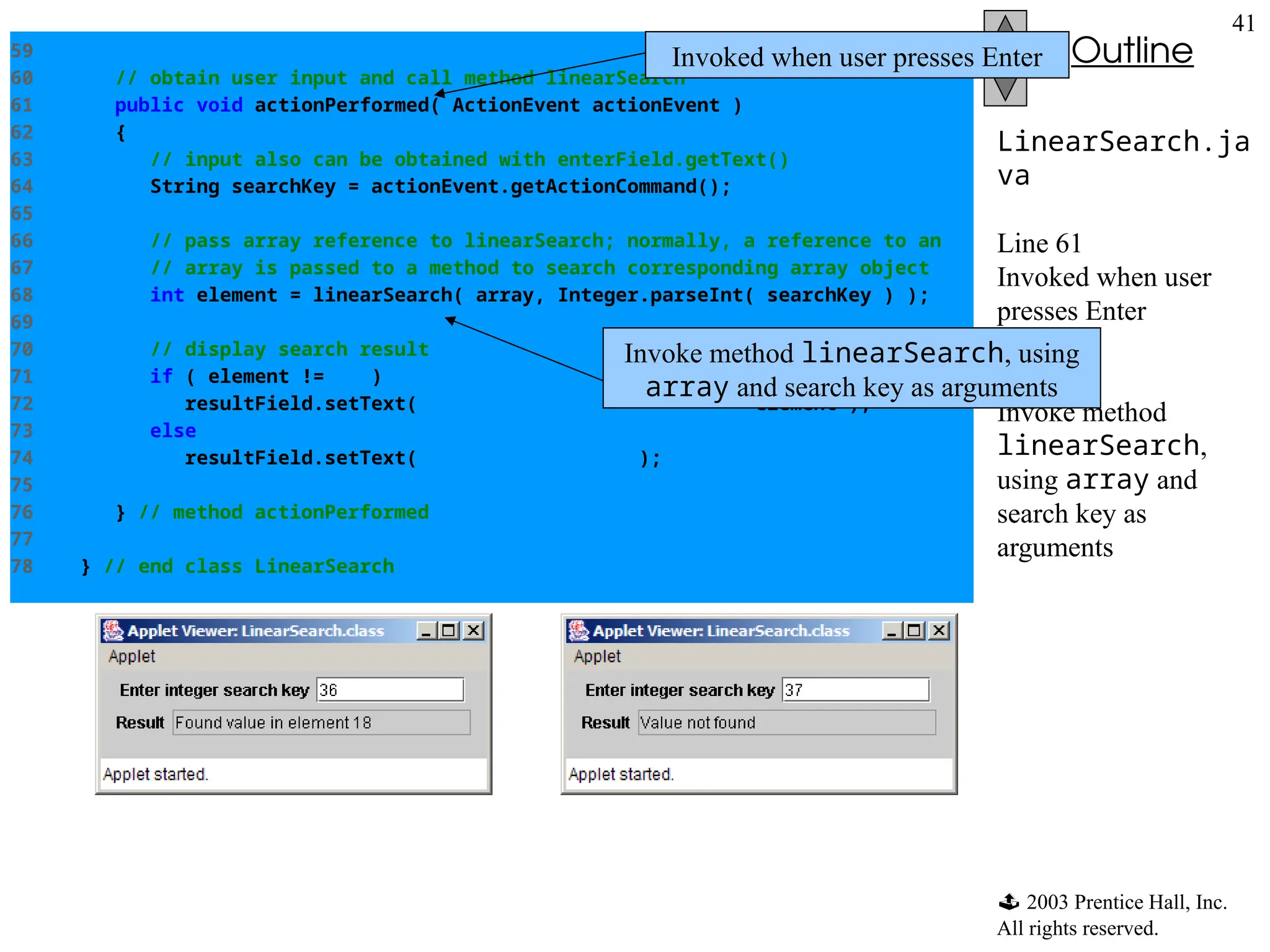Screen dimensions: 1270x952
Task: Click code line 64 'String searchKey' statement
Action: click(x=440, y=187)
